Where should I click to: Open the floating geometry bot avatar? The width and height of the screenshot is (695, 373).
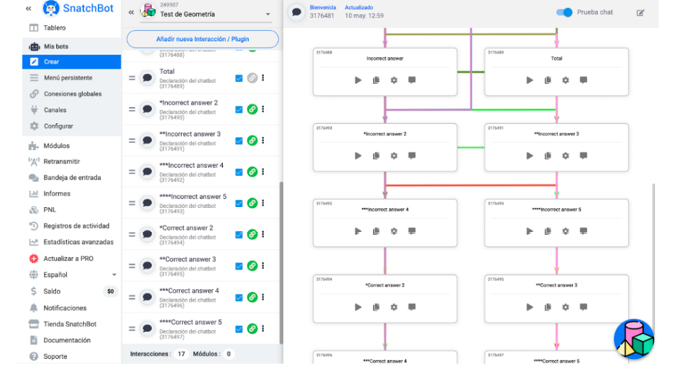634,339
